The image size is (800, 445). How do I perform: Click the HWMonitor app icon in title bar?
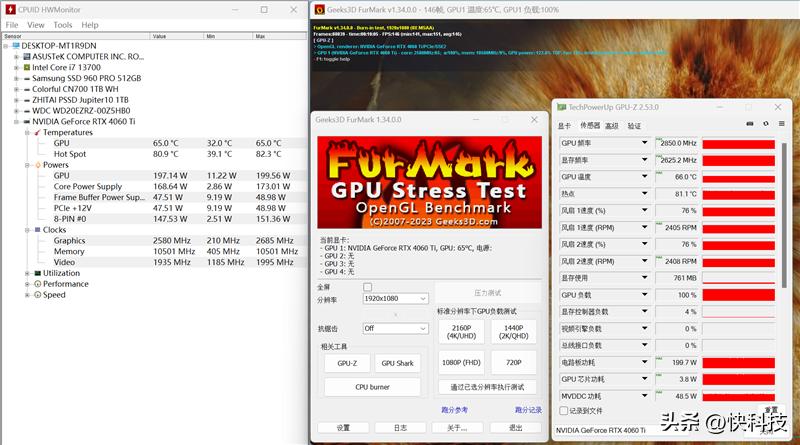coord(10,9)
